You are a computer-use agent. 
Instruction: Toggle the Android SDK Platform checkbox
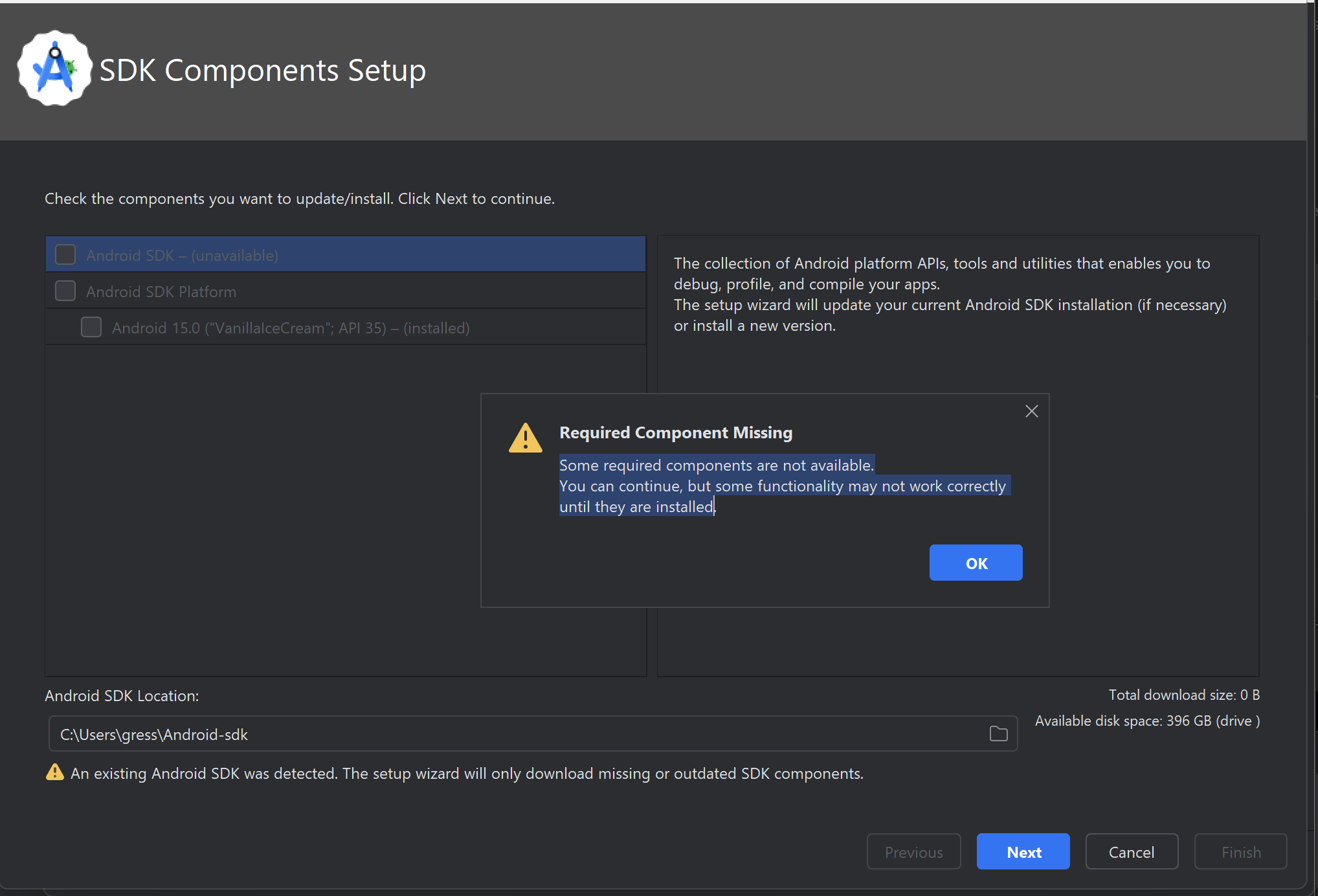65,291
